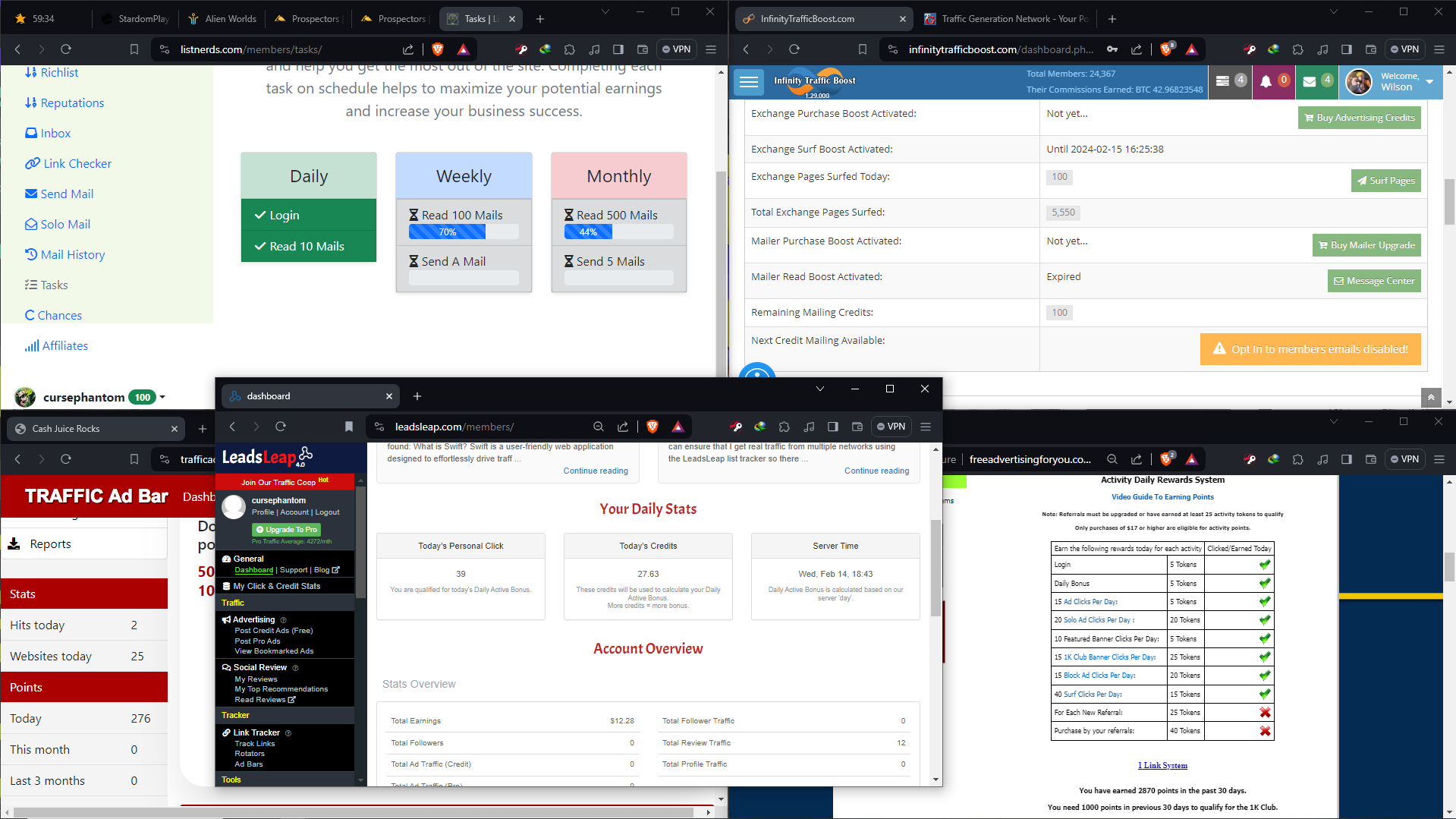Open Inbox in ListNerds sidebar
The width and height of the screenshot is (1456, 819).
pyautogui.click(x=48, y=134)
